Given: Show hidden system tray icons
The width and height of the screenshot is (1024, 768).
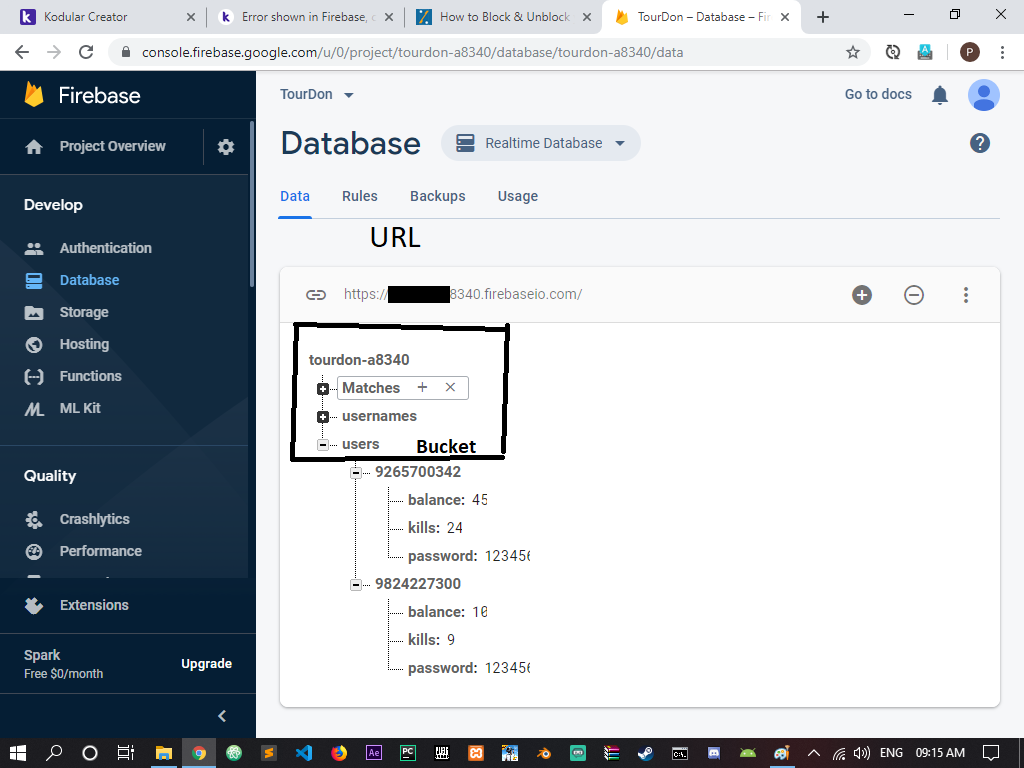Looking at the screenshot, I should [x=814, y=753].
